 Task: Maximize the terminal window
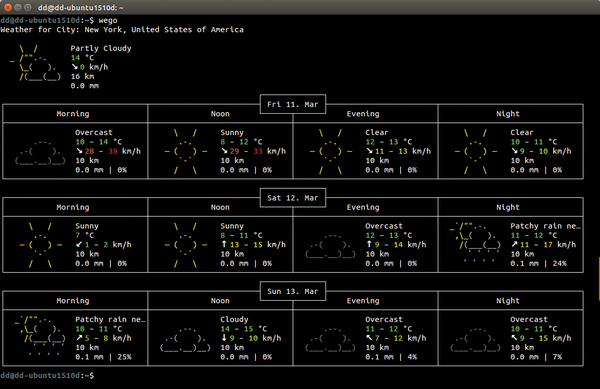point(28,7)
